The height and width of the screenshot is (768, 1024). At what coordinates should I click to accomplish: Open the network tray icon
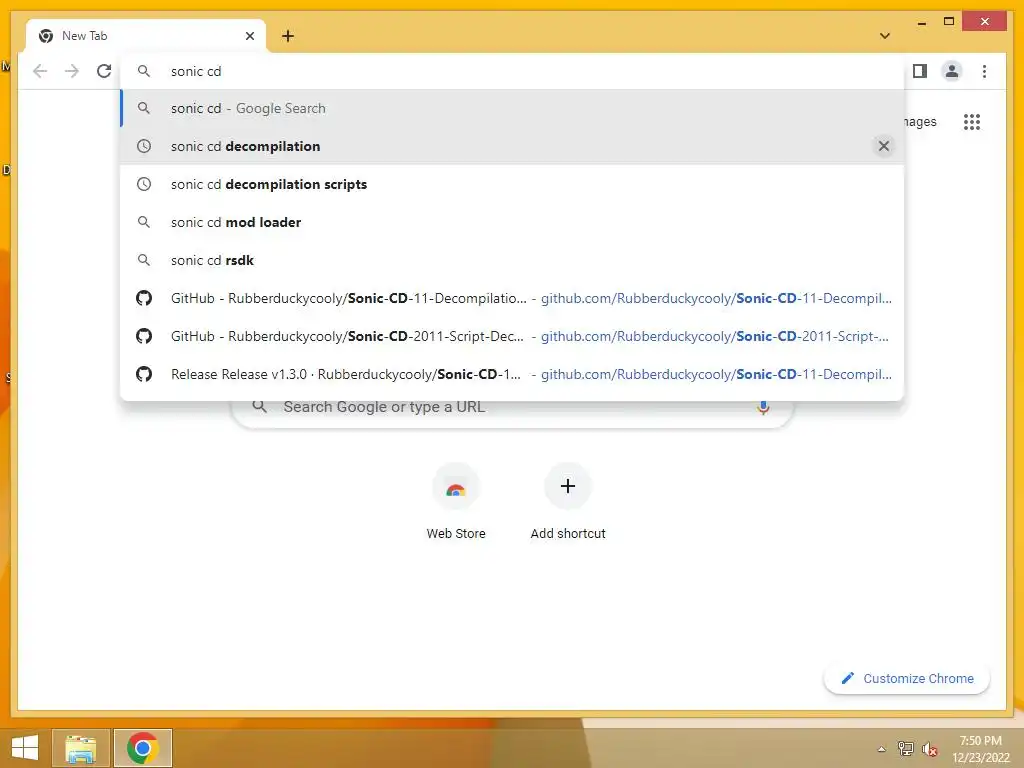905,749
